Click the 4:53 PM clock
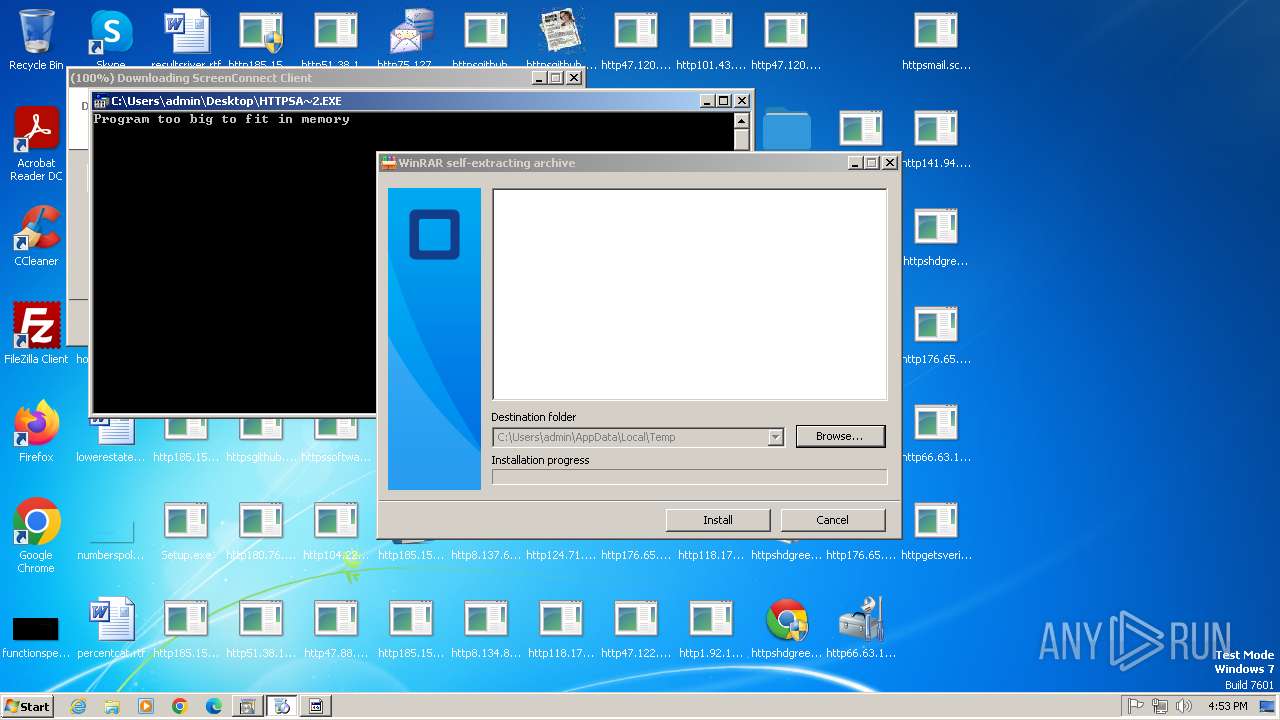The image size is (1280, 720). point(1228,706)
